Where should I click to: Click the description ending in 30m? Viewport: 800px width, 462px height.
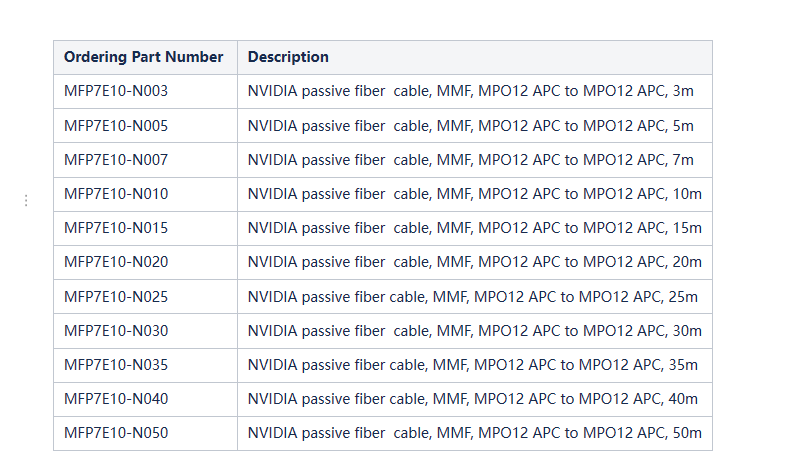(x=474, y=331)
